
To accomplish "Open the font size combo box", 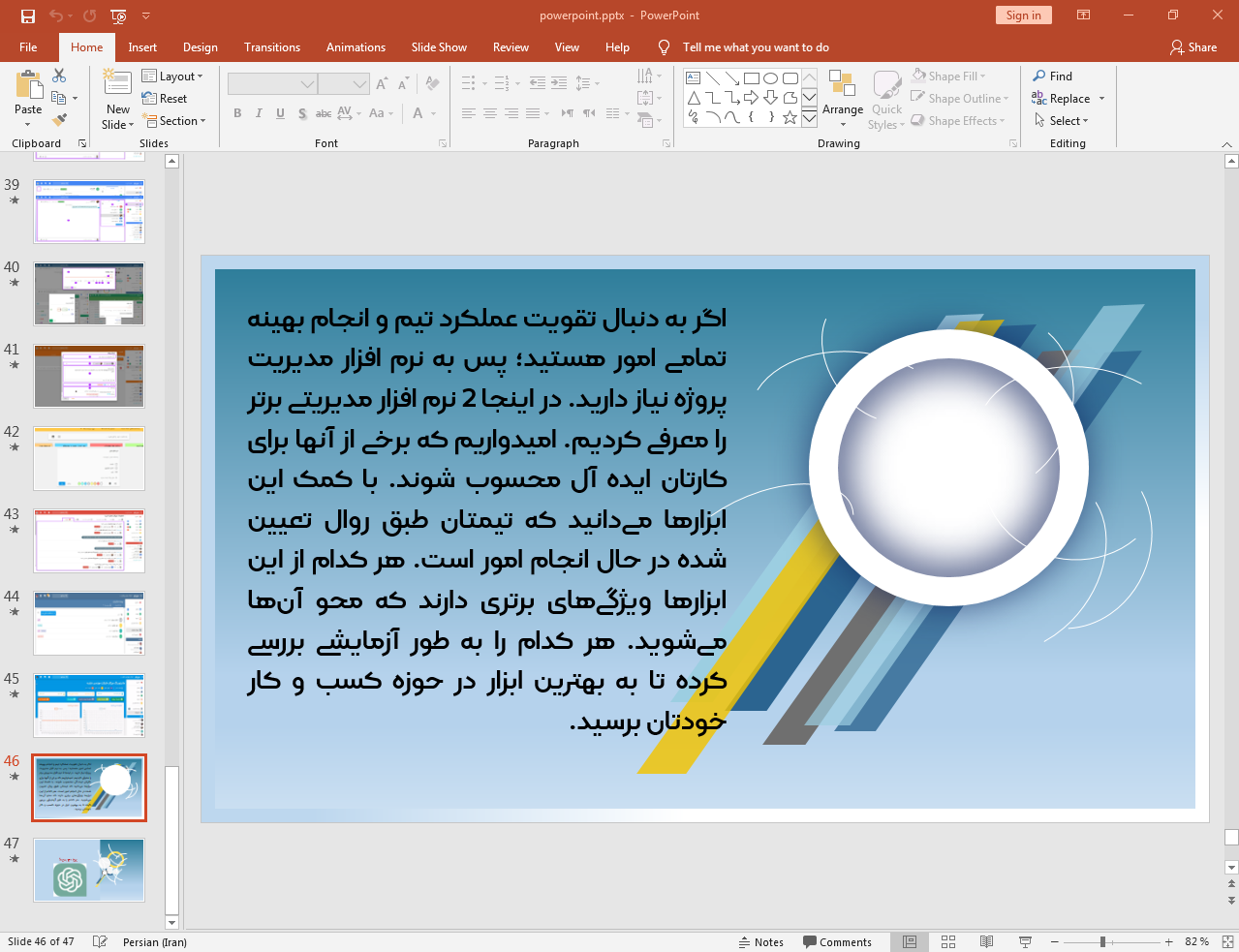I will pyautogui.click(x=344, y=84).
